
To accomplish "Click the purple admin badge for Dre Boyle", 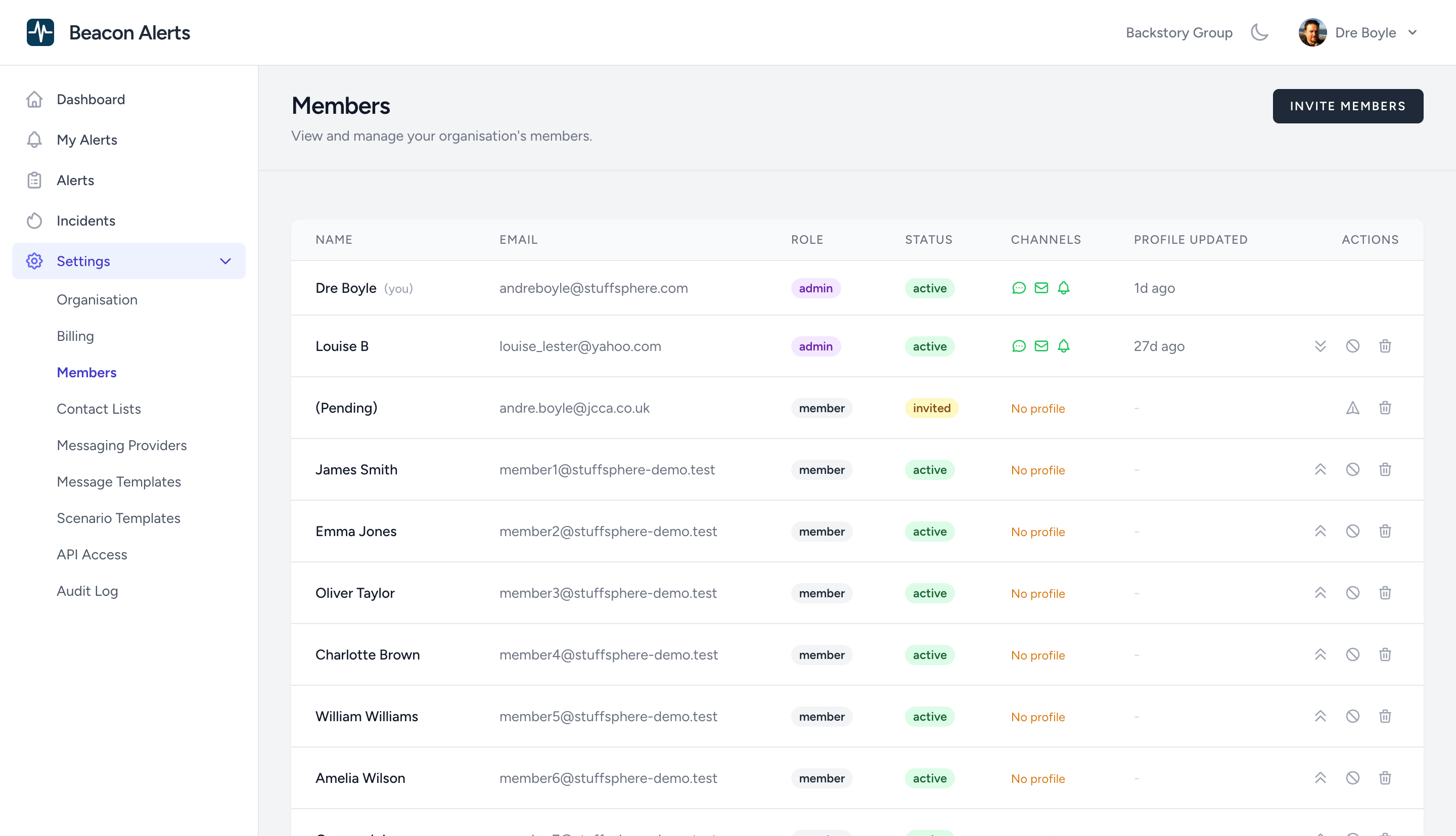I will [815, 288].
